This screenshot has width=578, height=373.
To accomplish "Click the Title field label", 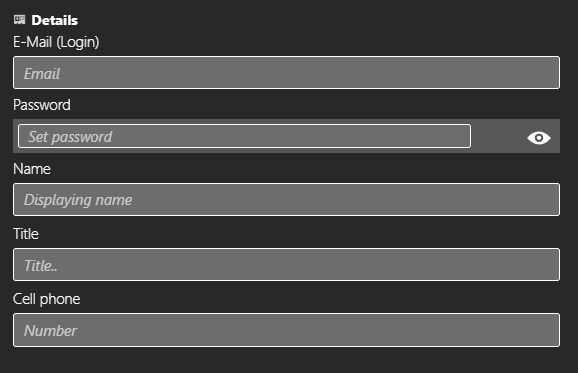I will tap(26, 234).
